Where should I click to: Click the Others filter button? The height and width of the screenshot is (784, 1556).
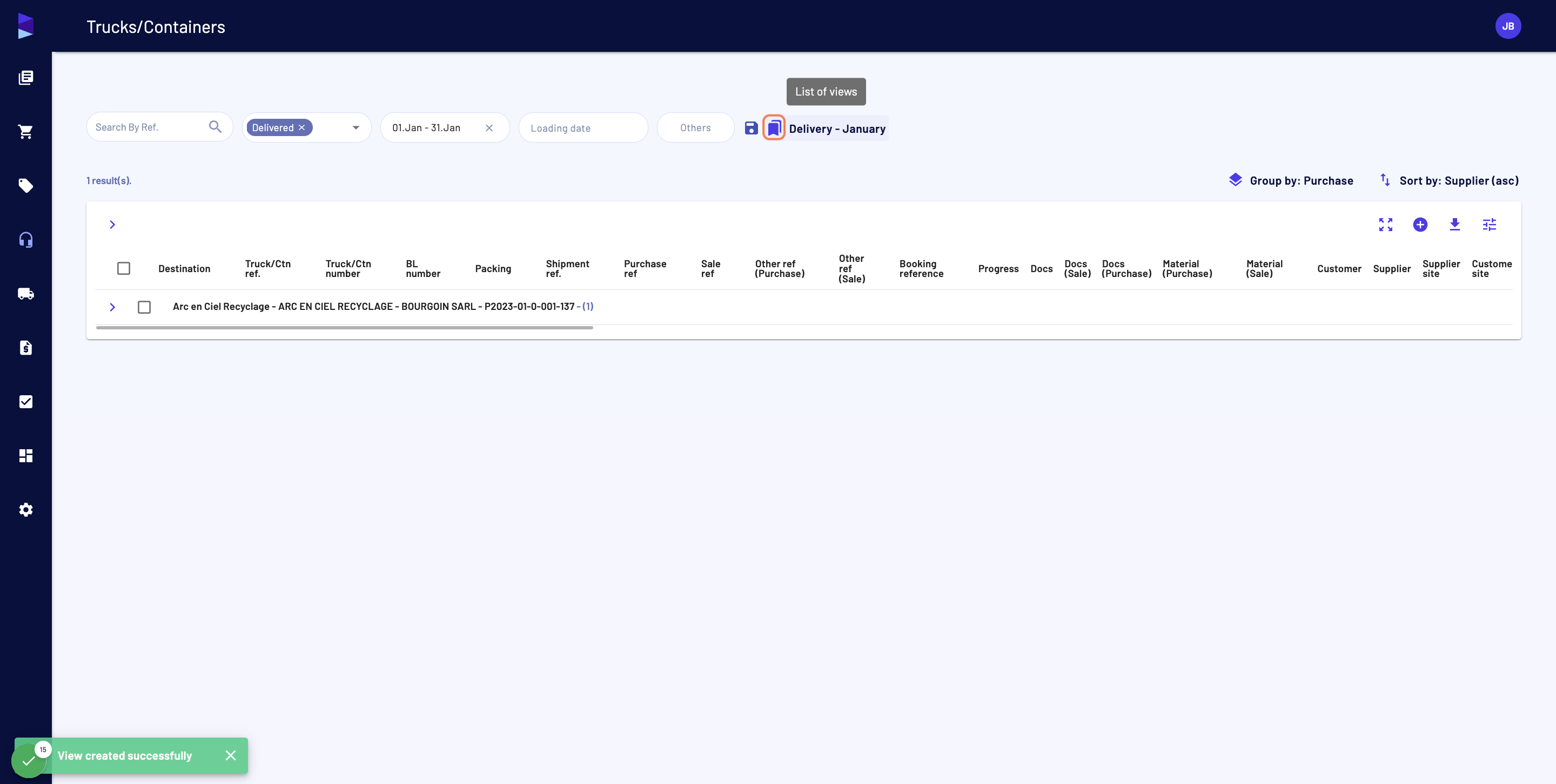695,127
